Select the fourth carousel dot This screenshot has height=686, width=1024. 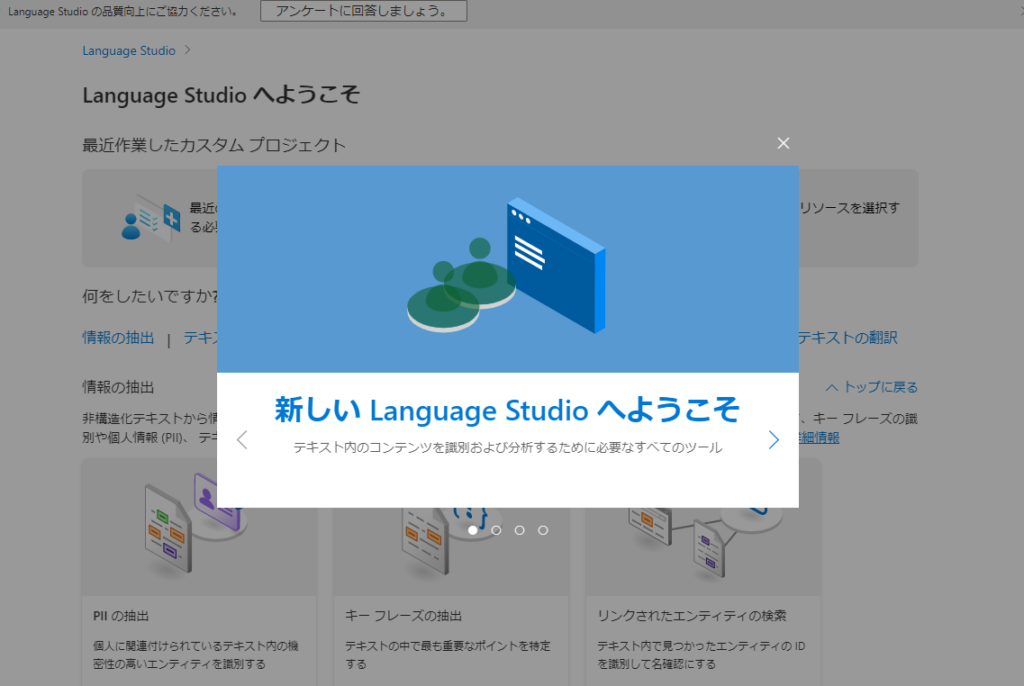tap(543, 530)
